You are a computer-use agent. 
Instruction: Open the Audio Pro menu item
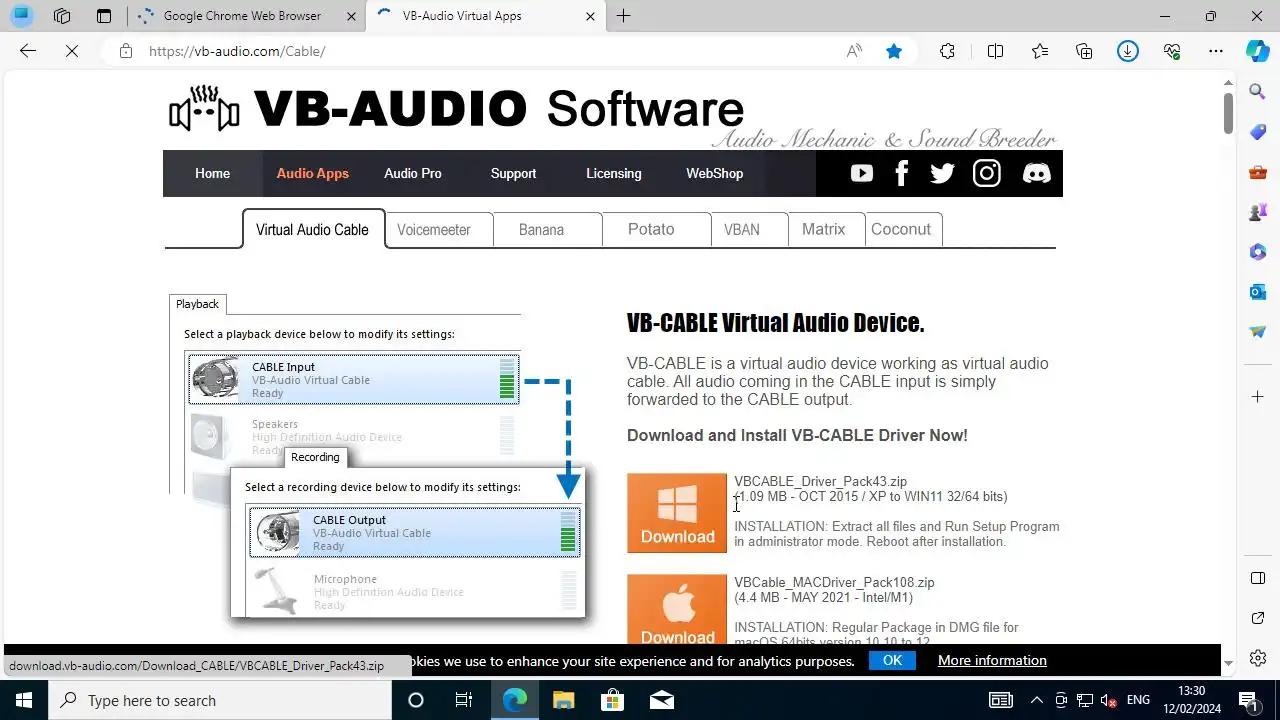point(413,173)
